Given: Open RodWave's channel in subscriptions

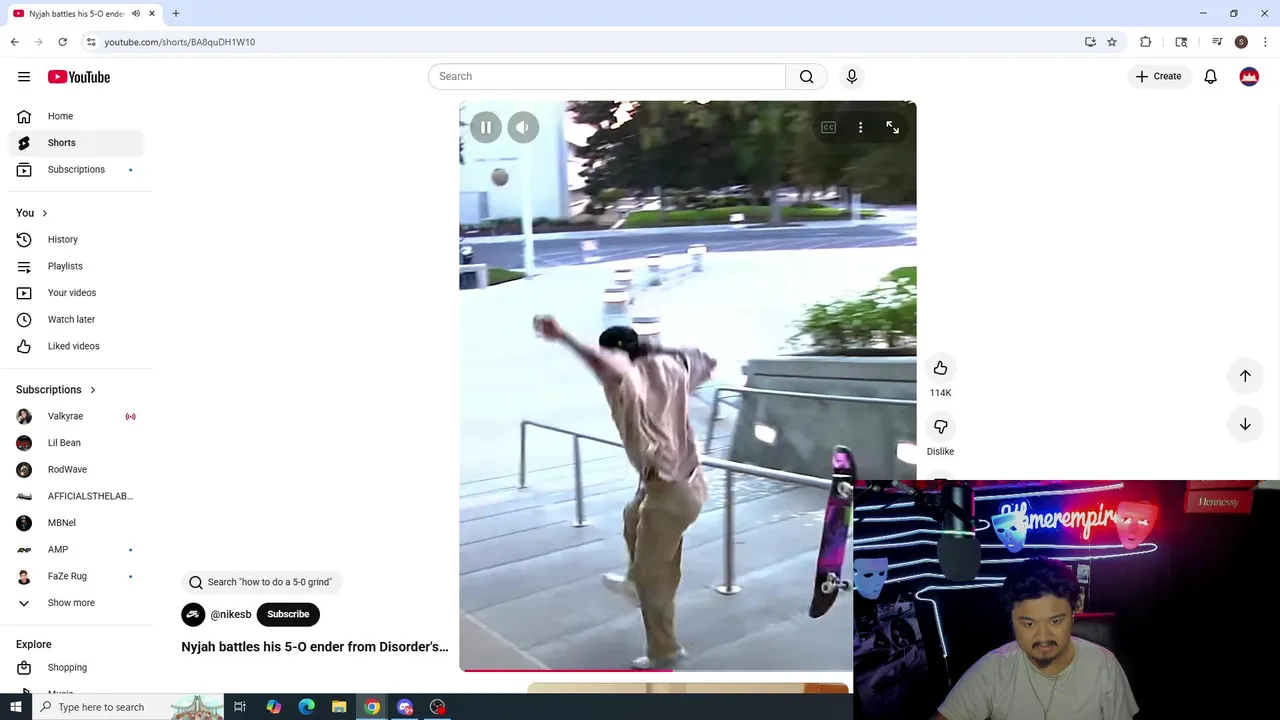Looking at the screenshot, I should coord(76,469).
